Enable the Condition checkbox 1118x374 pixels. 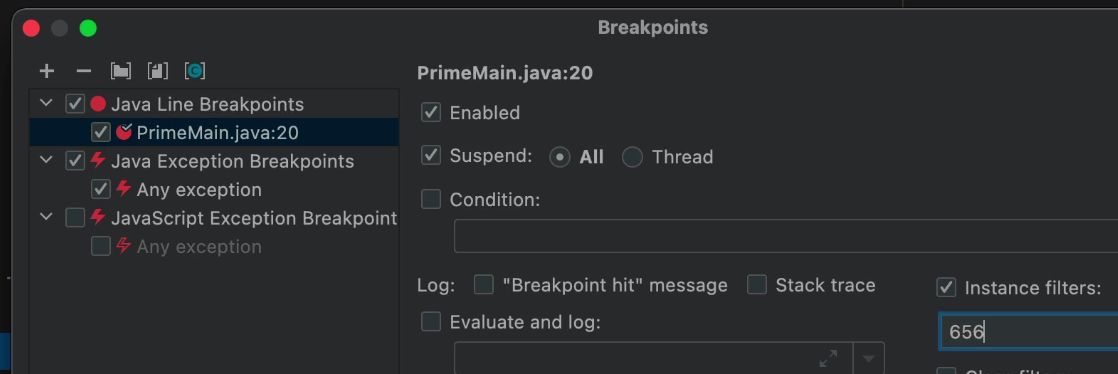coord(431,199)
